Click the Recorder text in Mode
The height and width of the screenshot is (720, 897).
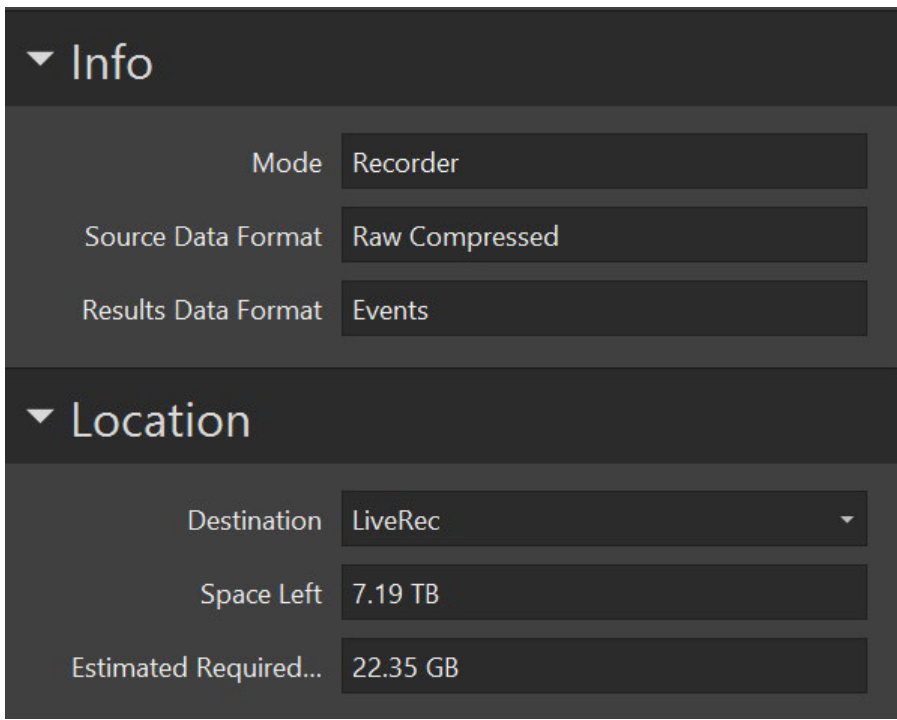point(406,163)
